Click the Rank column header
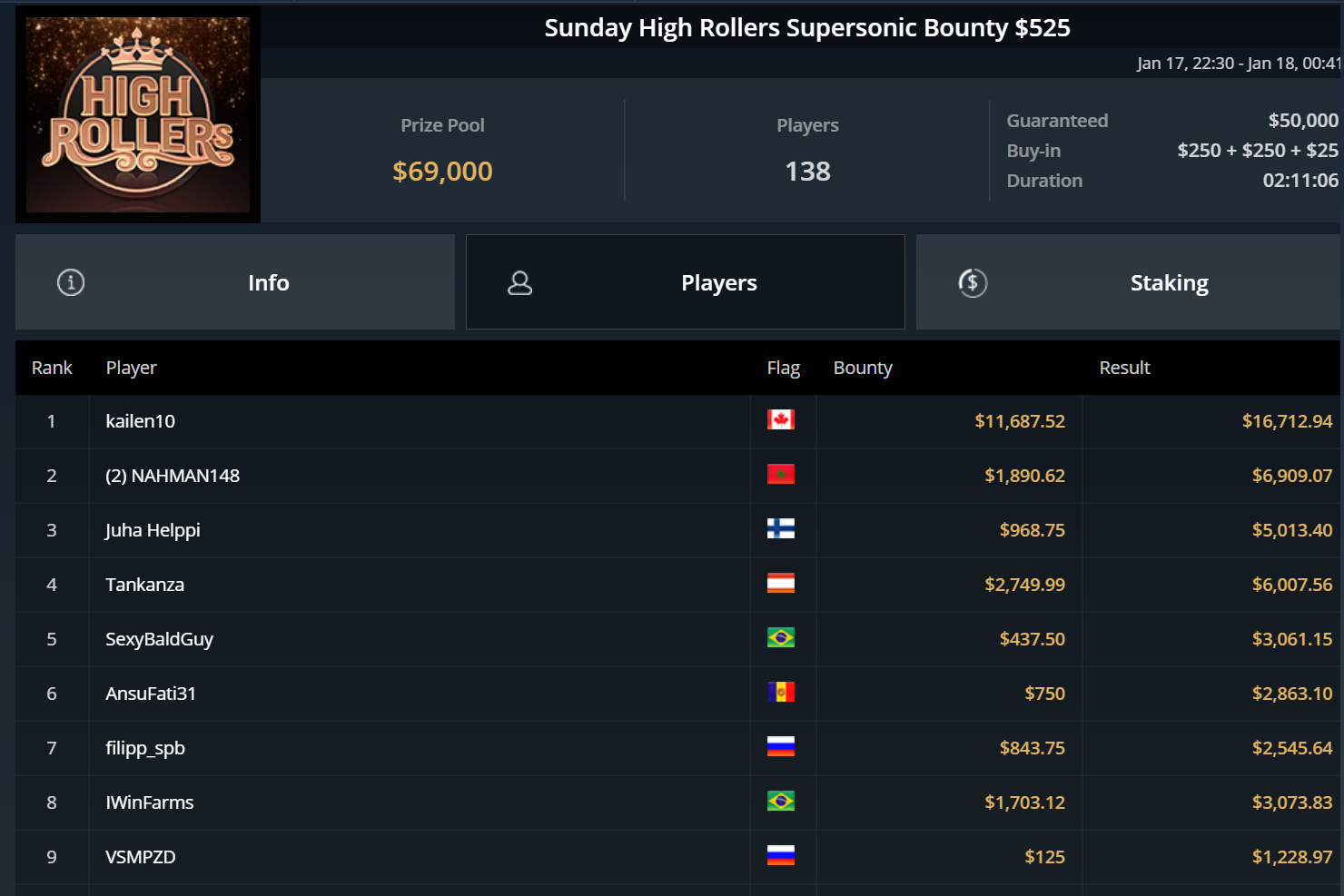1344x896 pixels. pyautogui.click(x=52, y=368)
